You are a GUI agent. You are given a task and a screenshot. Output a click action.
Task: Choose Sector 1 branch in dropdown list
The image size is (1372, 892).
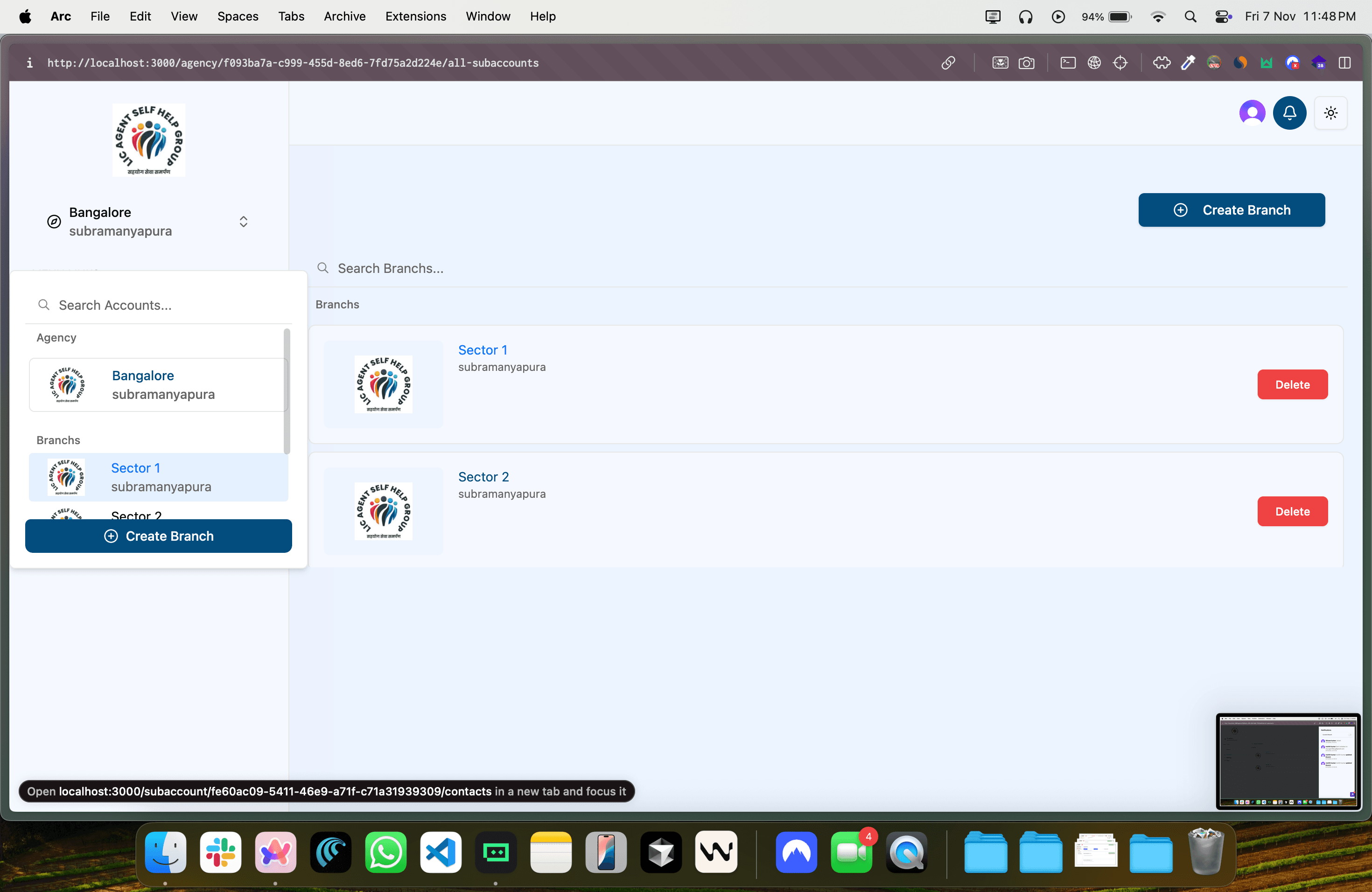[x=158, y=477]
